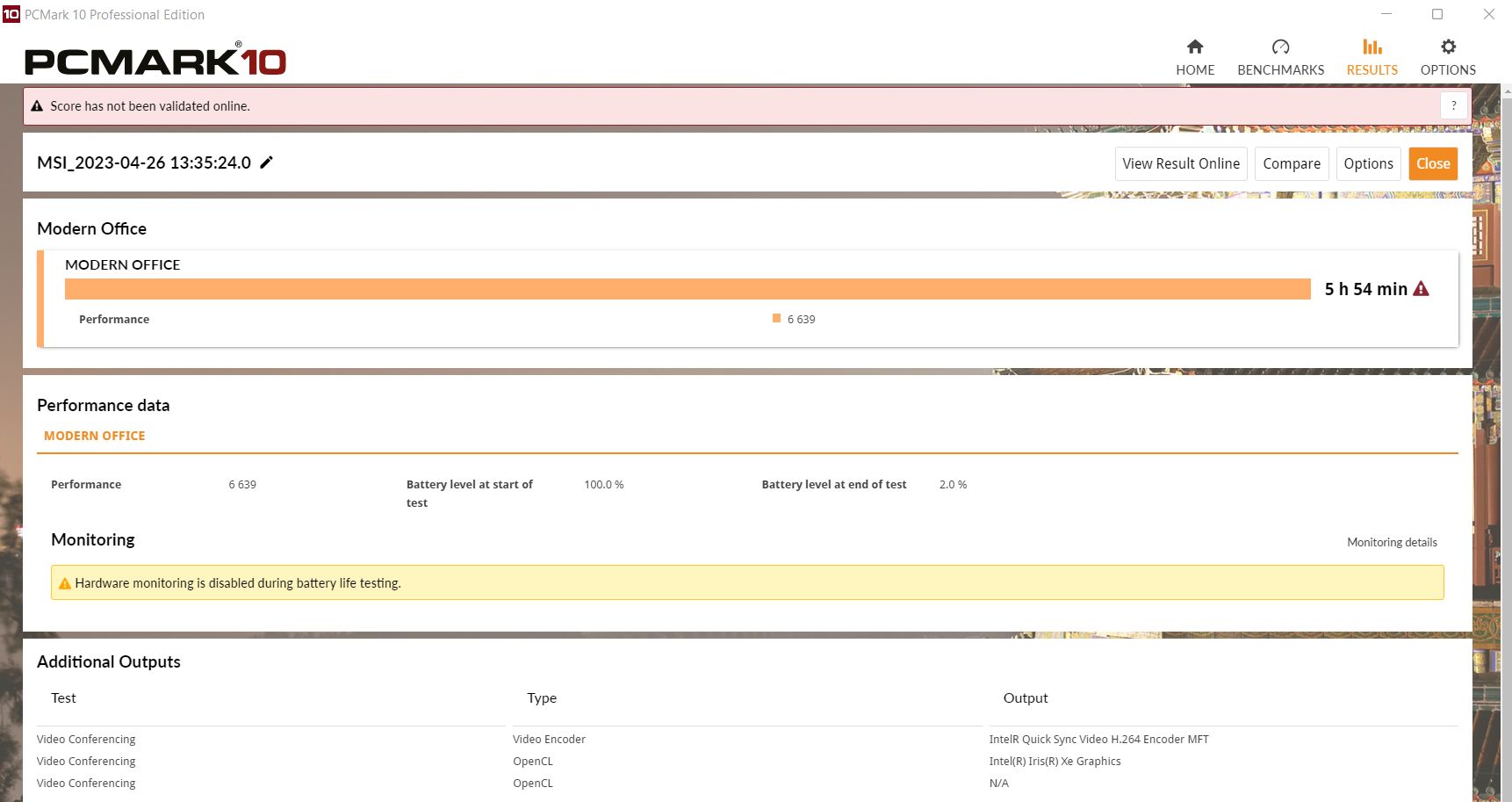Open the OPTIONS section

[x=1448, y=58]
